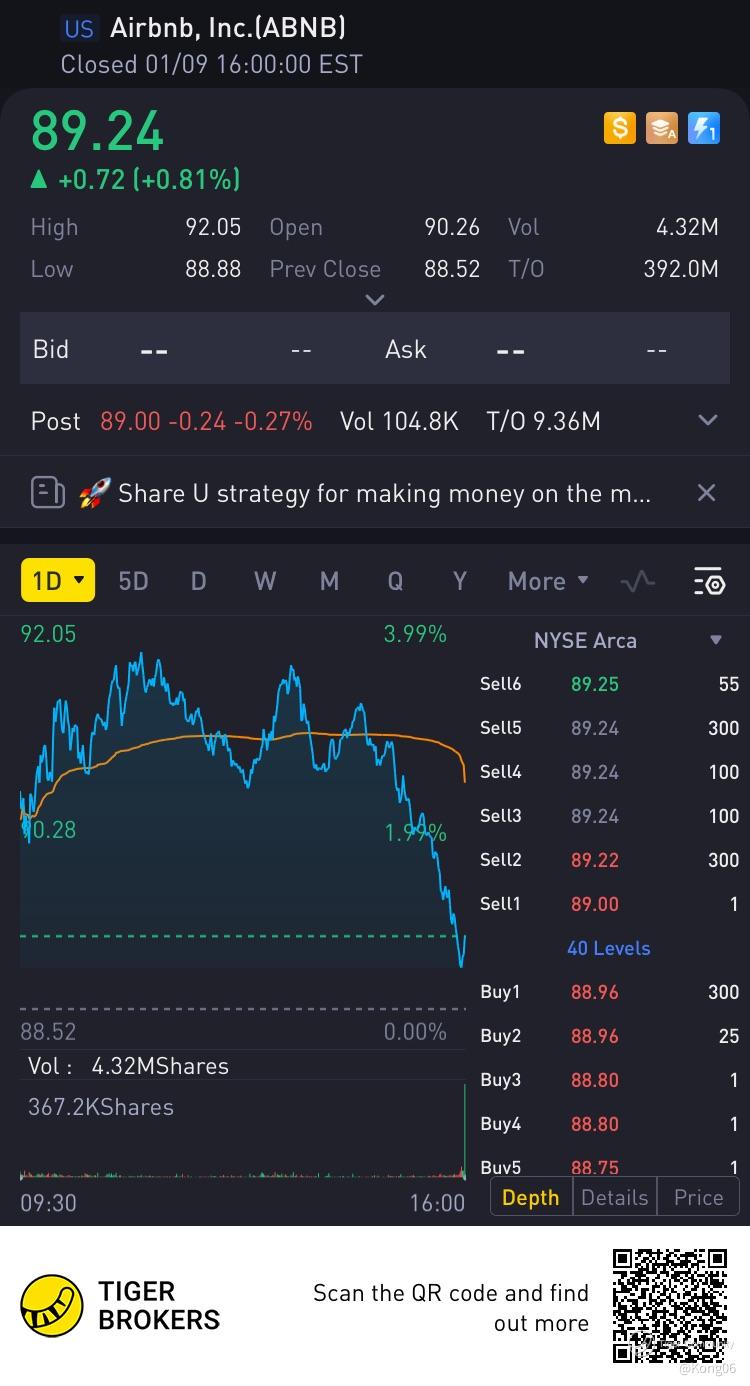Tap the Prev Close value 88.52
The width and height of the screenshot is (750, 1386).
(x=452, y=269)
